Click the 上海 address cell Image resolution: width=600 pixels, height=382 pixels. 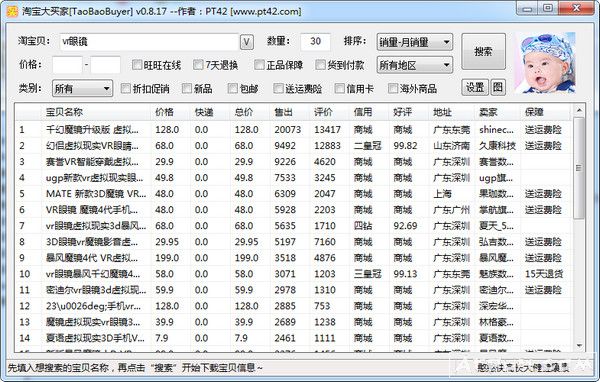tap(442, 194)
